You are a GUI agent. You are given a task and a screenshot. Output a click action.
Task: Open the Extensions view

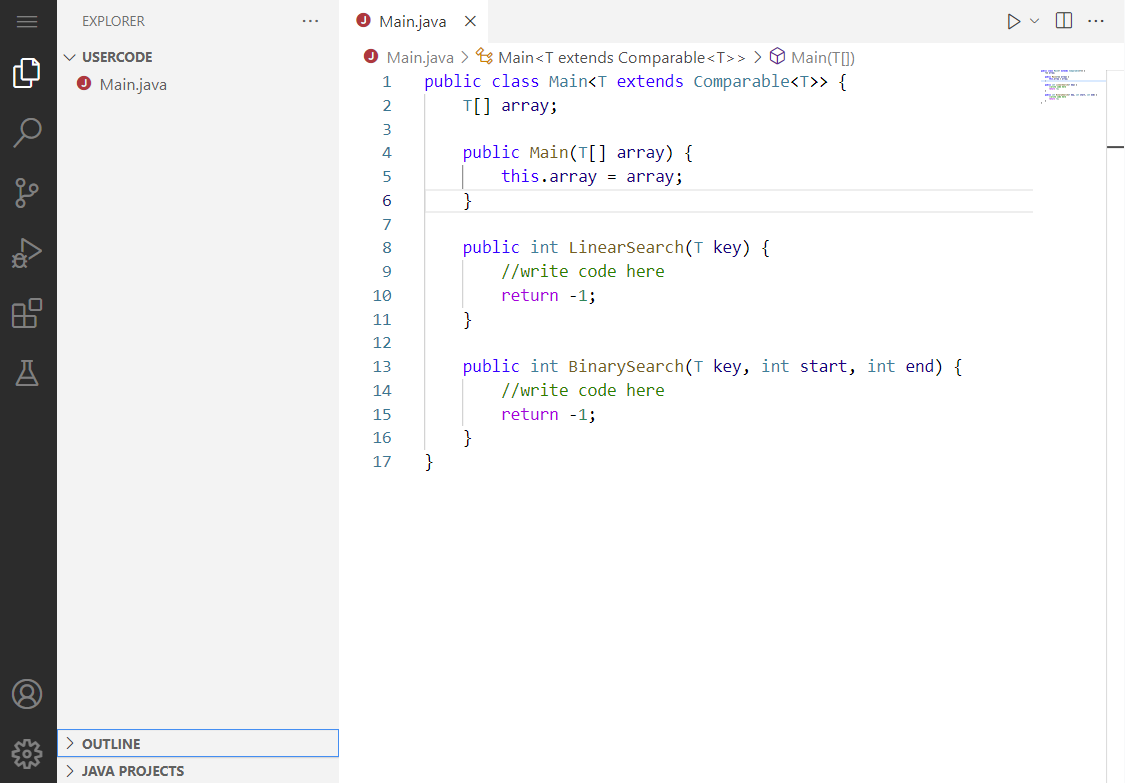(x=27, y=313)
